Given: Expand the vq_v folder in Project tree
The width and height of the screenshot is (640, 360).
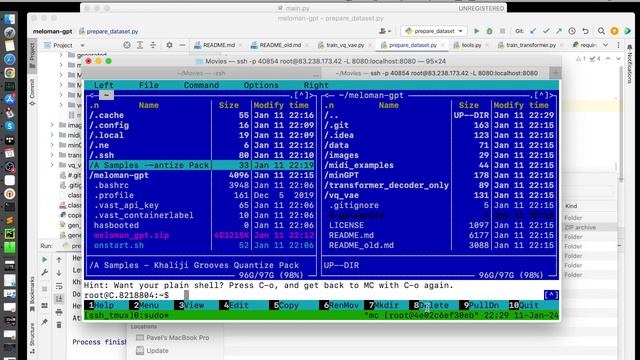Looking at the screenshot, I should (52, 165).
